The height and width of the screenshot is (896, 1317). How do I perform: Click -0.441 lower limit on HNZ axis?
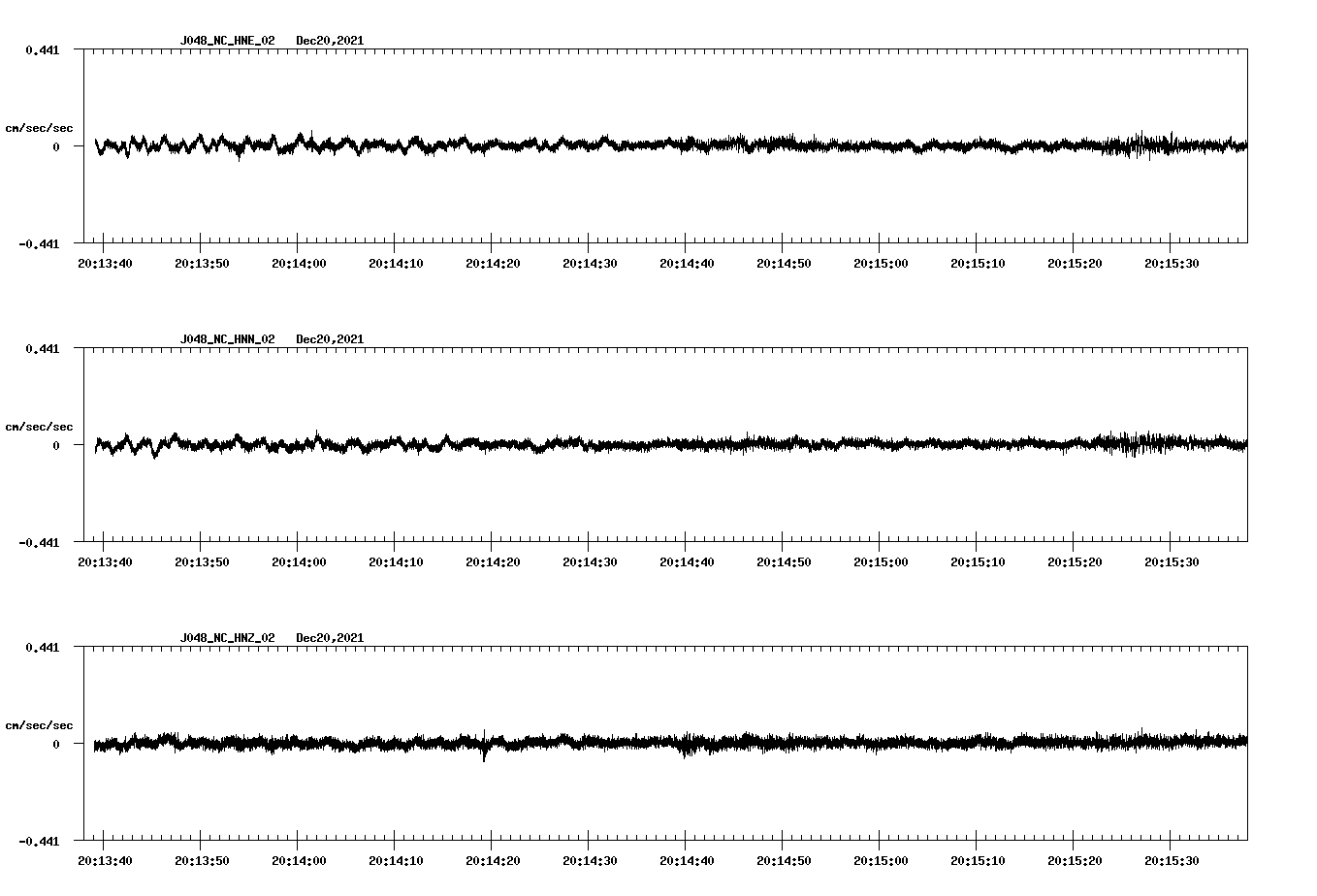click(x=39, y=841)
